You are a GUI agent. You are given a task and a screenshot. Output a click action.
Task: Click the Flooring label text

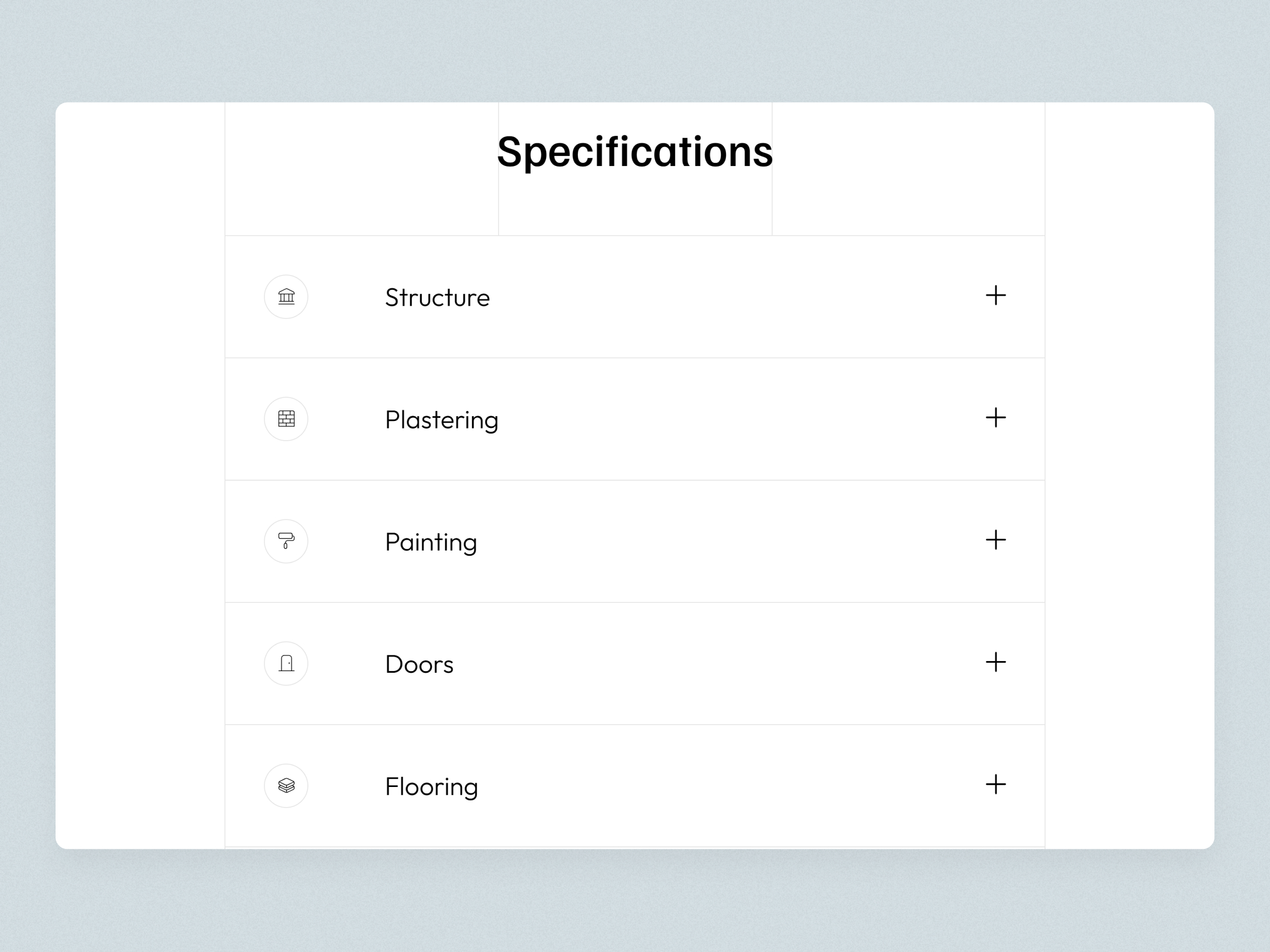tap(431, 787)
